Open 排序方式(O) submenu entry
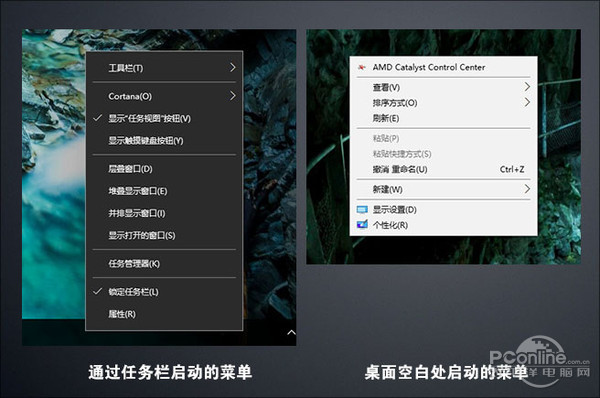 [443, 103]
